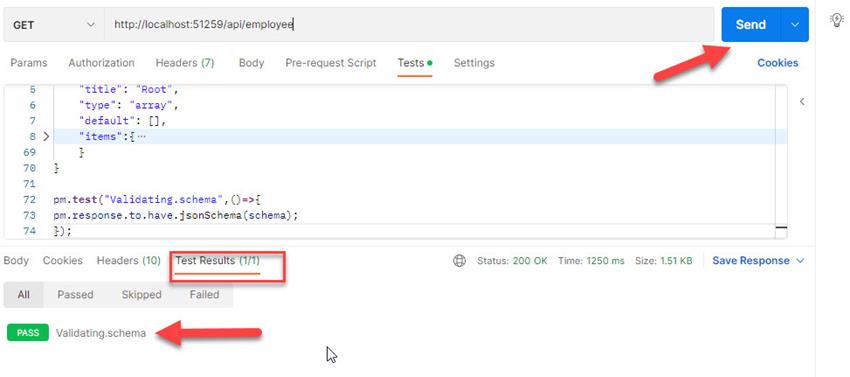Click the "type": "array" line
850x377 pixels.
point(128,105)
